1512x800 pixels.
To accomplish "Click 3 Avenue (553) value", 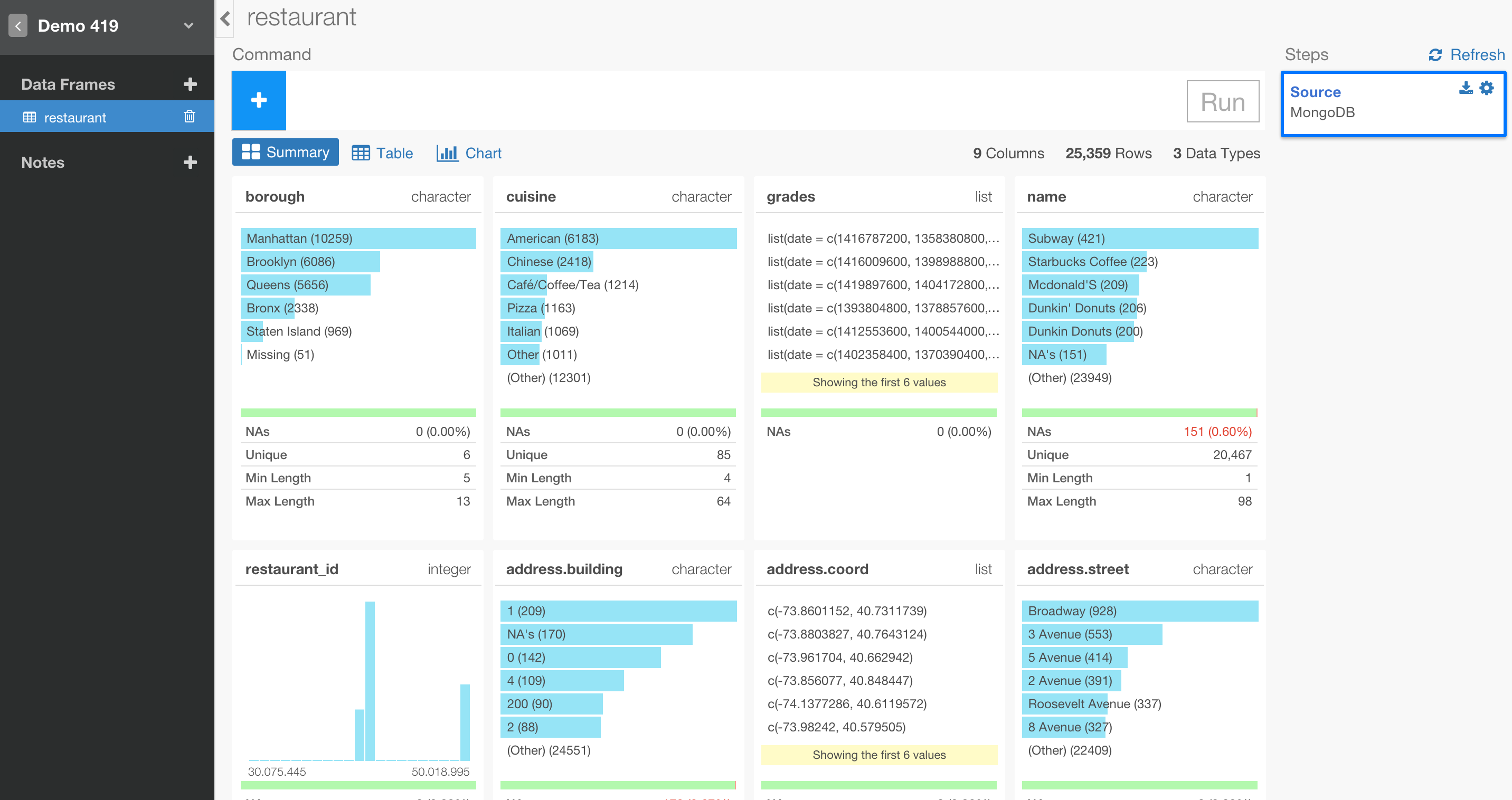I will pos(1070,634).
